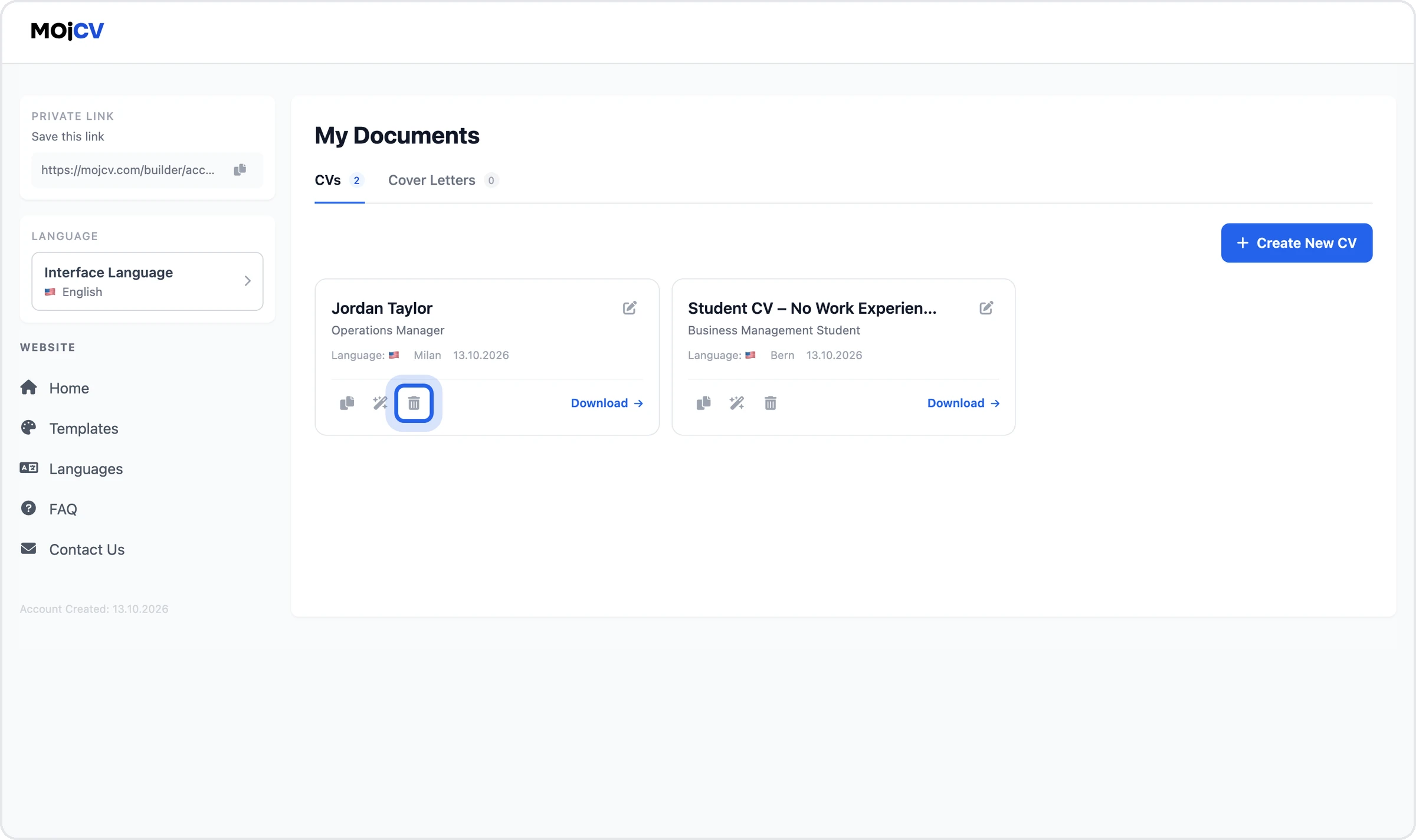Download the Student CV
The height and width of the screenshot is (840, 1416).
(963, 403)
